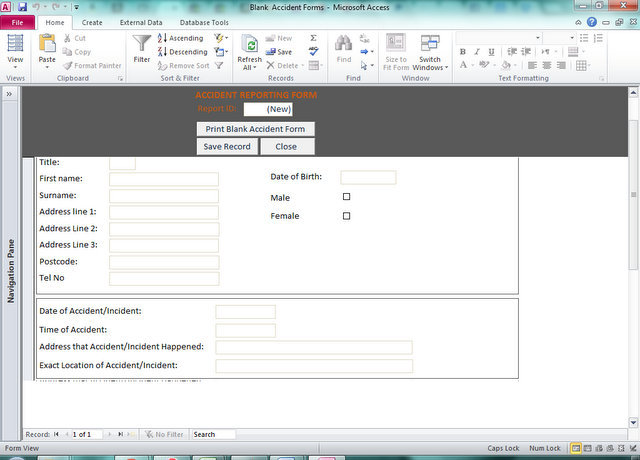Viewport: 640px width, 460px height.
Task: Click the Save Record button
Action: click(227, 147)
